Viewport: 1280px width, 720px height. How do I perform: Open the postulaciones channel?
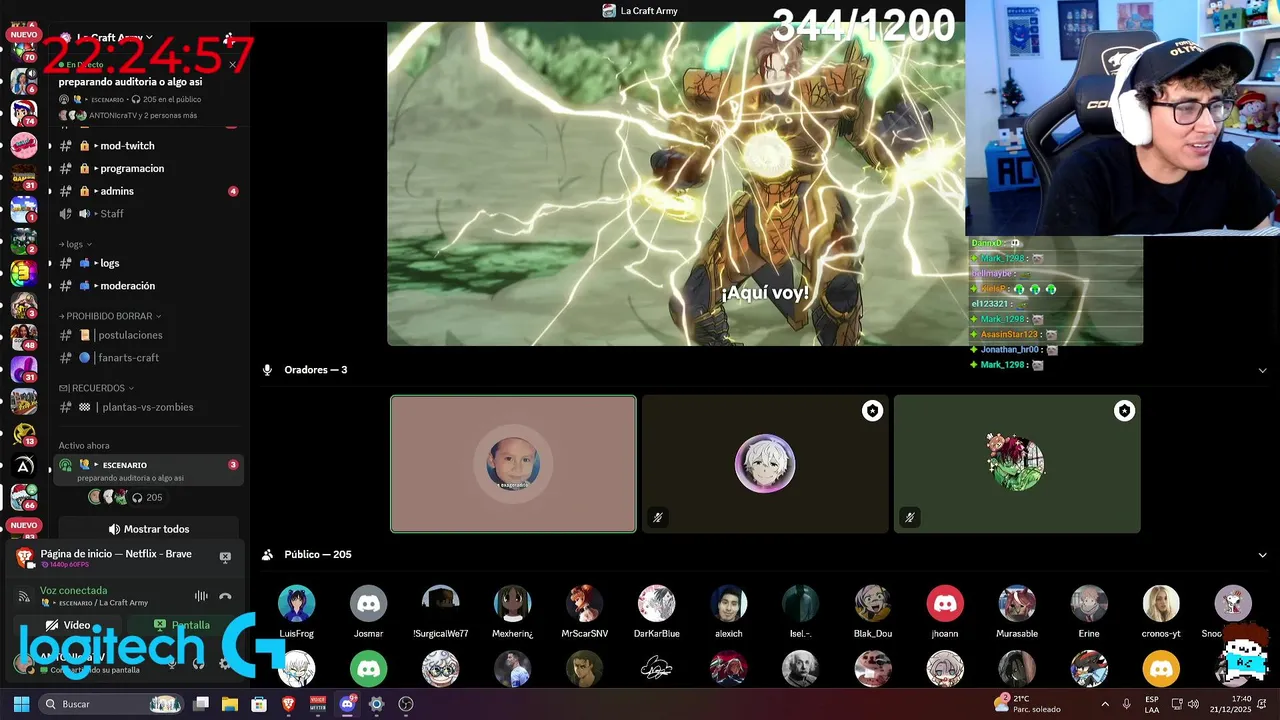click(x=149, y=335)
